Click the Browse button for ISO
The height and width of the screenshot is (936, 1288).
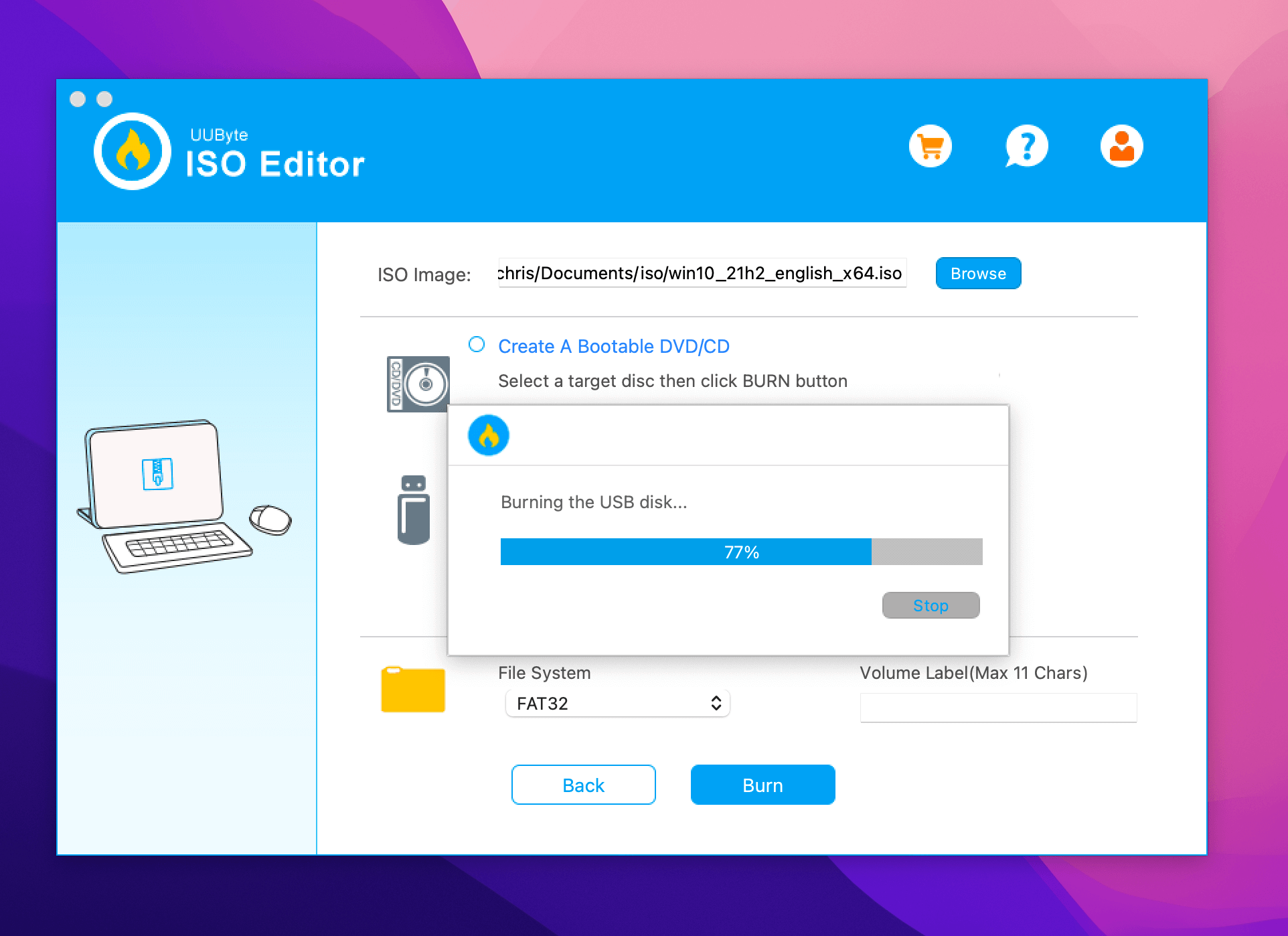coord(980,273)
